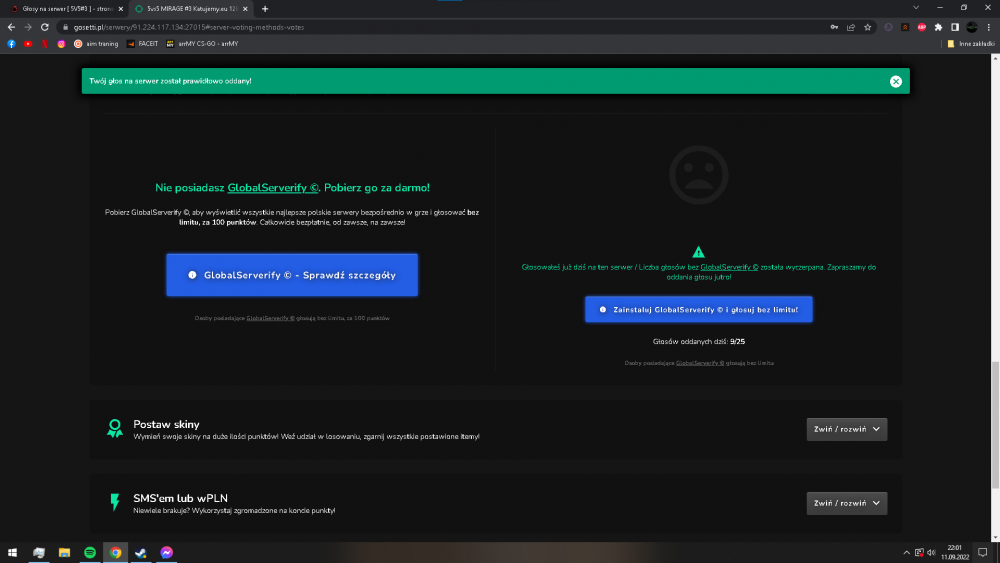Screen dimensions: 1000x563
Task: Go forward with the forward arrow
Action: coord(27,27)
